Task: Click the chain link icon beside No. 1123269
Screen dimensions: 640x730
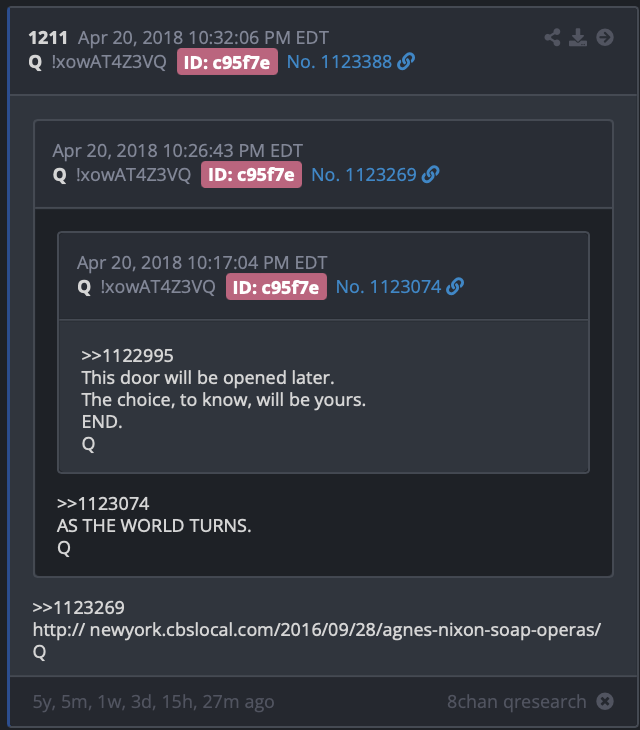Action: pos(430,174)
